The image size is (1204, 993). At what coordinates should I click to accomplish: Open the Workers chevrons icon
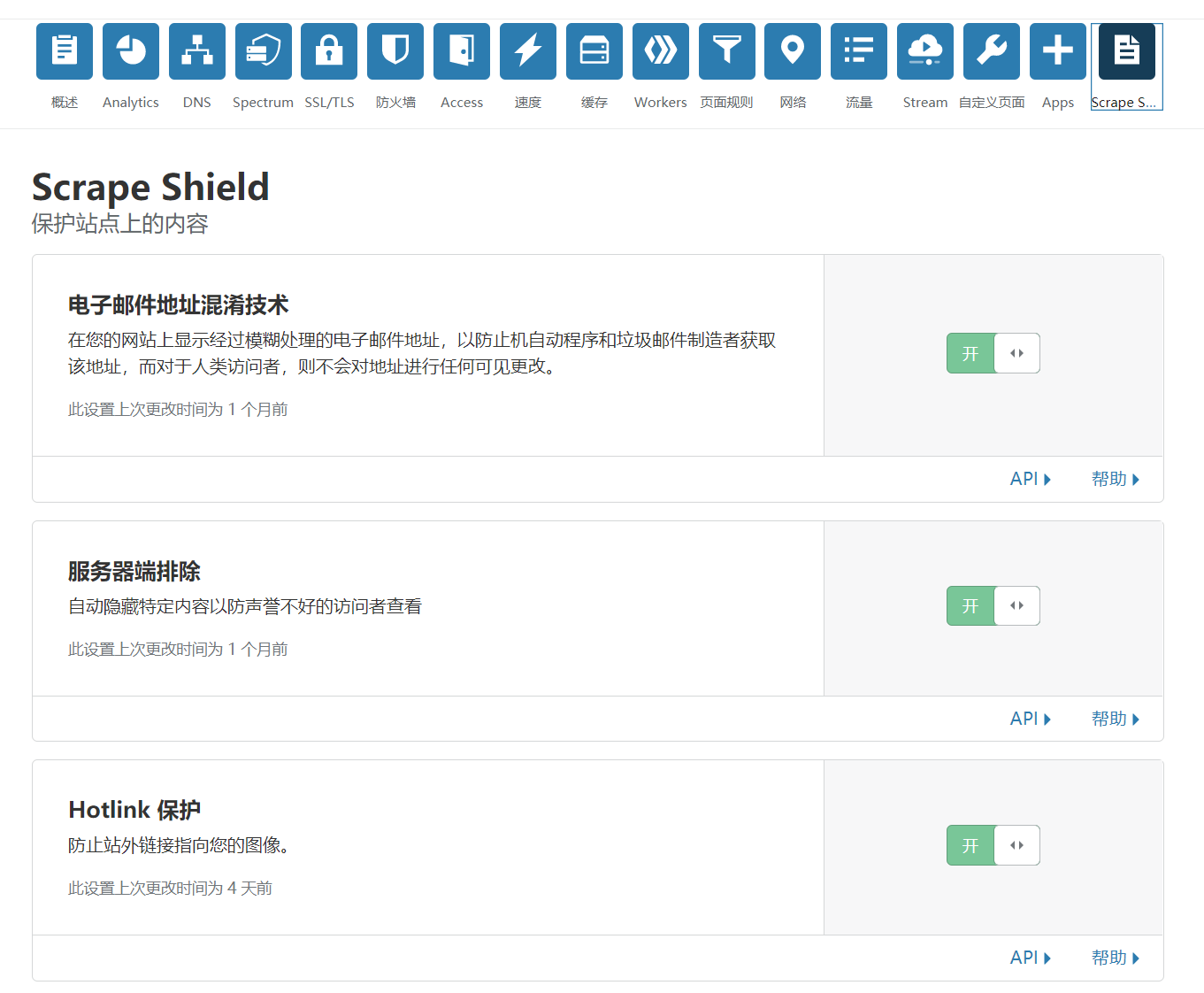click(661, 51)
